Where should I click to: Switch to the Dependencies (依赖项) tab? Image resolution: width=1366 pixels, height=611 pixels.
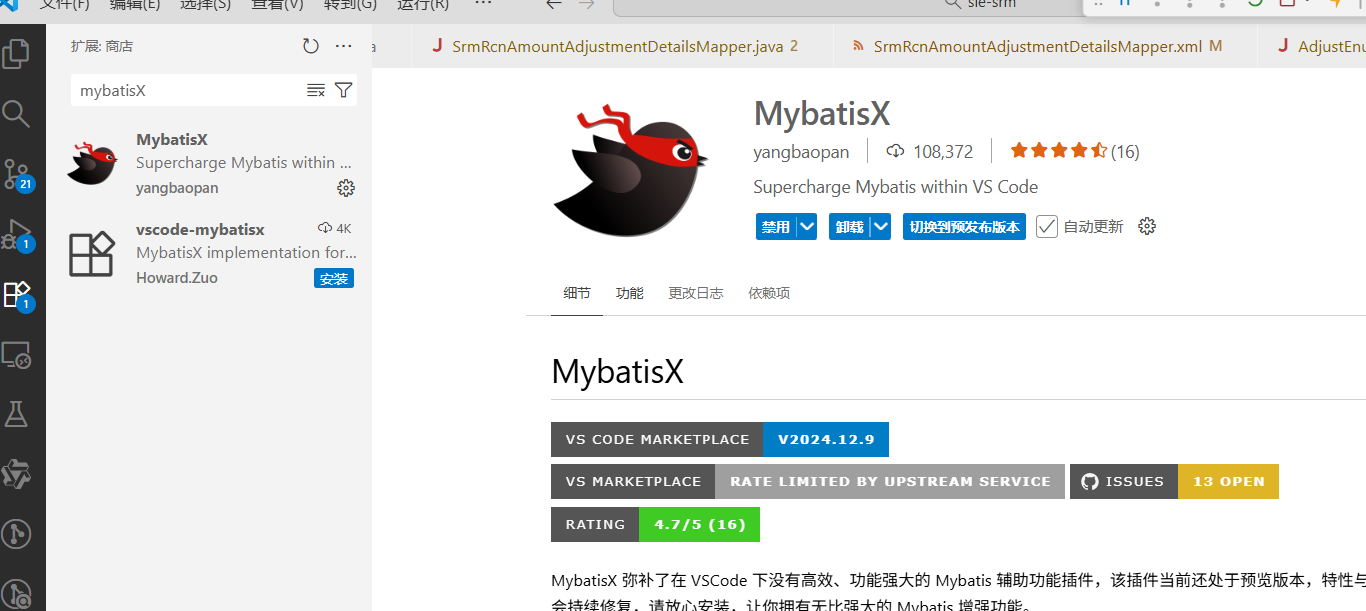(769, 293)
